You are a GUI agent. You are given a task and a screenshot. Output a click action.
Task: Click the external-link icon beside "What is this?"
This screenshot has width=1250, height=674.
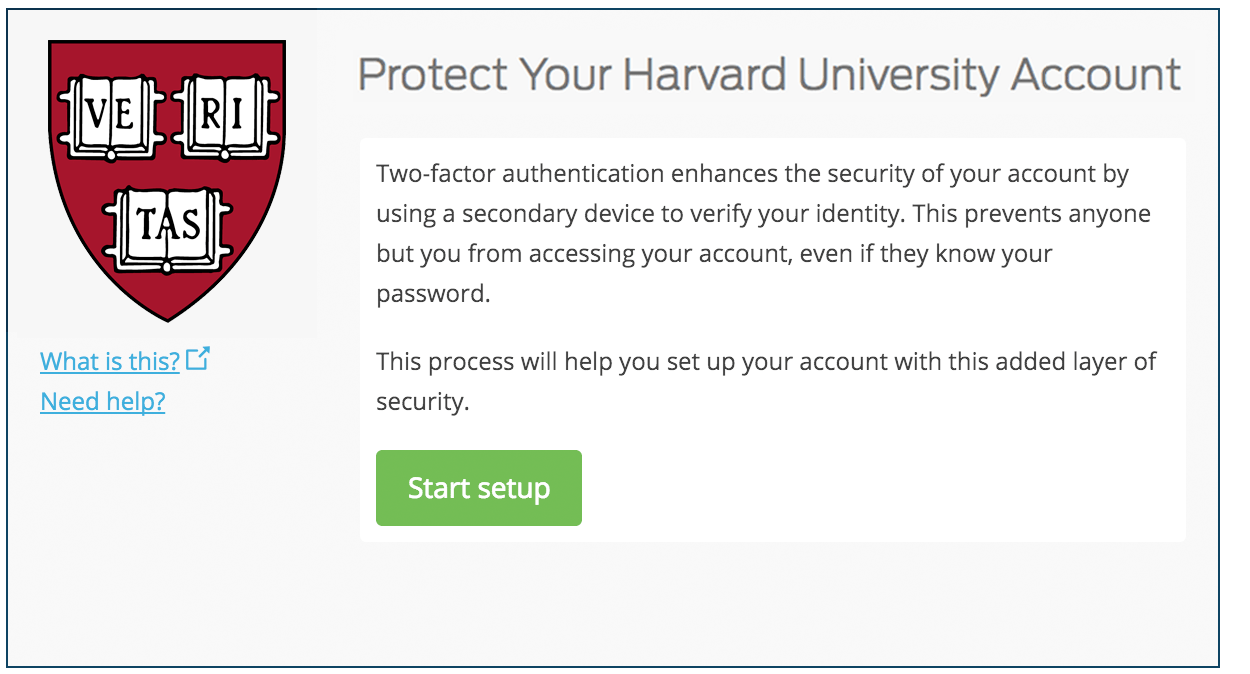[198, 358]
